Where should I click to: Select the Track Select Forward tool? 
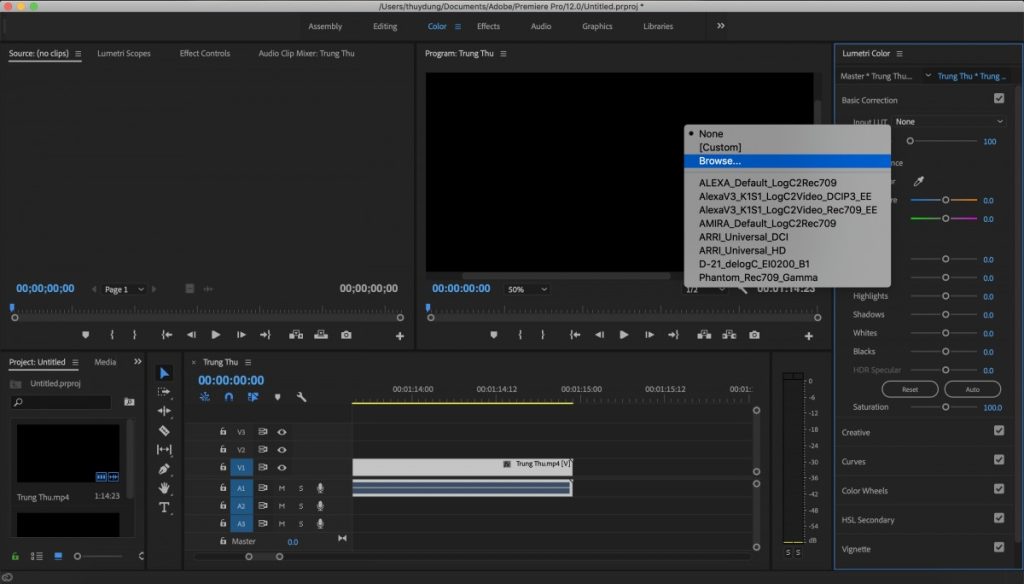[165, 390]
